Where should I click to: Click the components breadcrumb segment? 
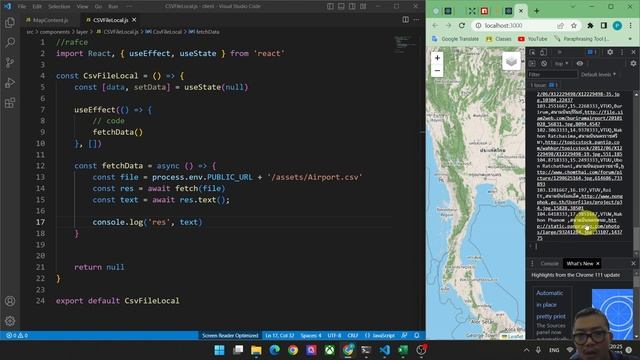(55, 31)
